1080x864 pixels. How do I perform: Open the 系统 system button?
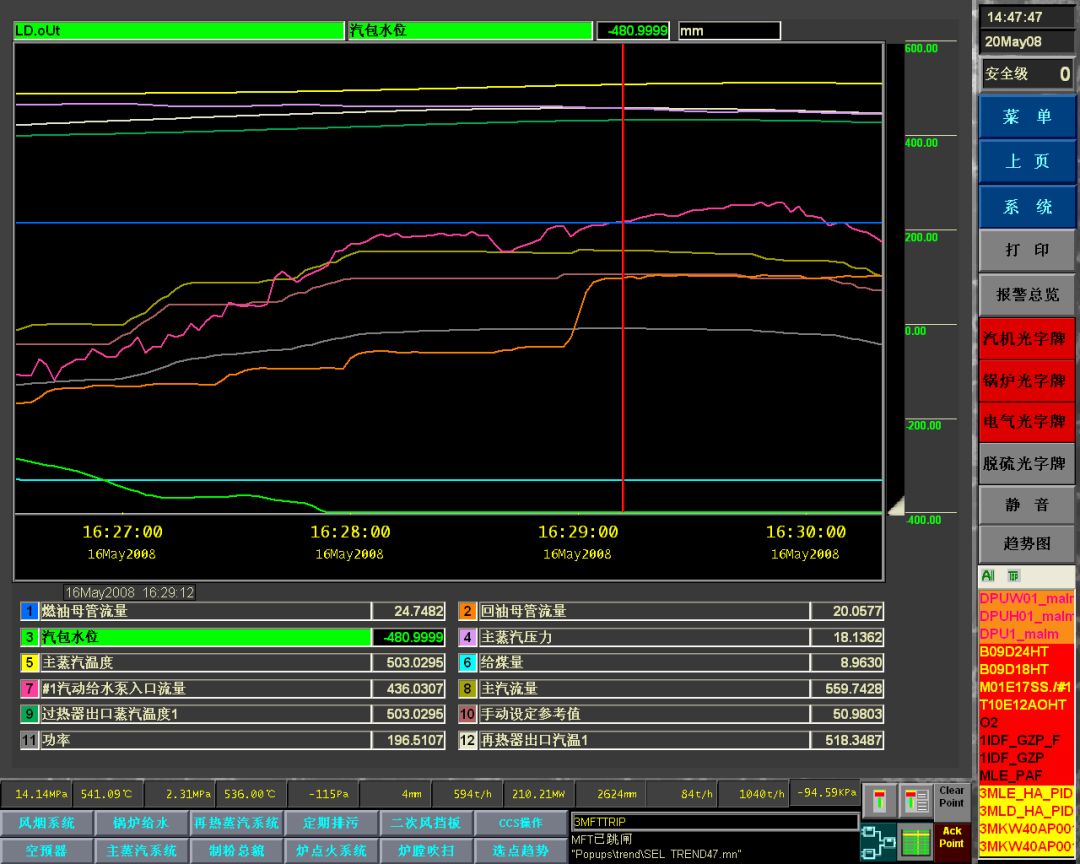(x=1026, y=206)
